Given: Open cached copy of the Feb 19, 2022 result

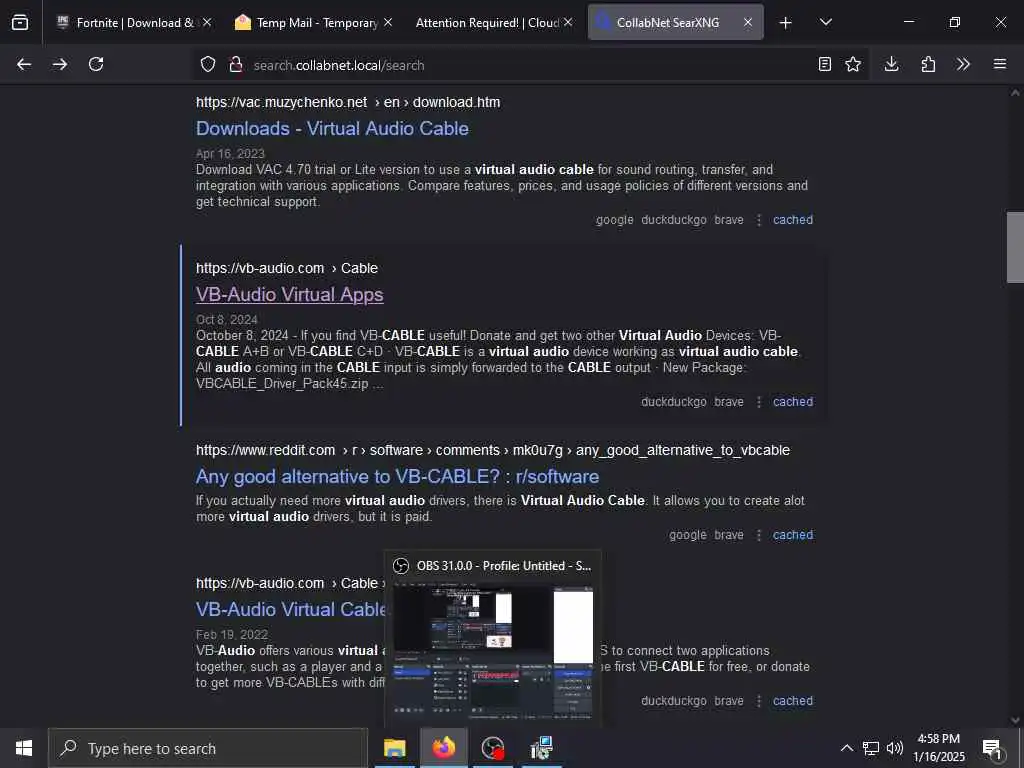Looking at the screenshot, I should (793, 701).
